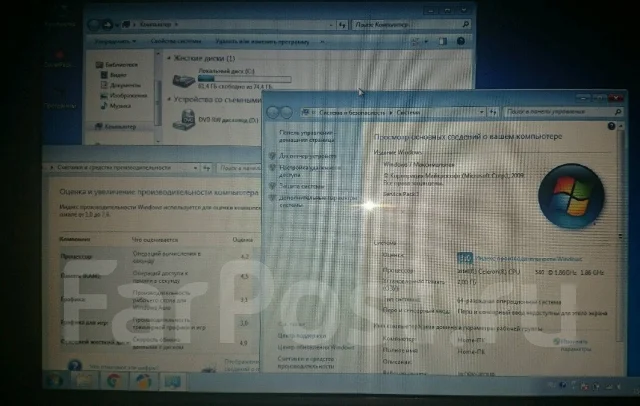Click the help icon near 'Что означают эти цифры'
The width and height of the screenshot is (640, 406).
(x=74, y=364)
